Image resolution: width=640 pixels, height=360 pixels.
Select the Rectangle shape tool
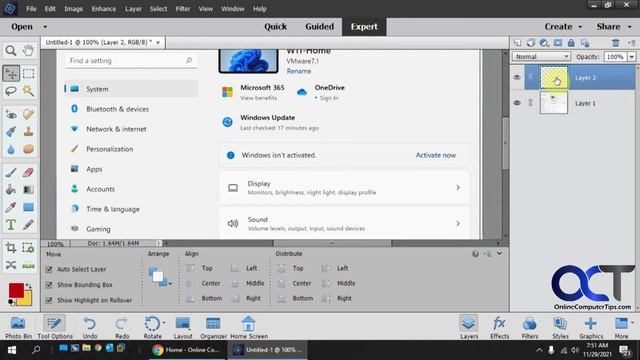click(x=28, y=207)
